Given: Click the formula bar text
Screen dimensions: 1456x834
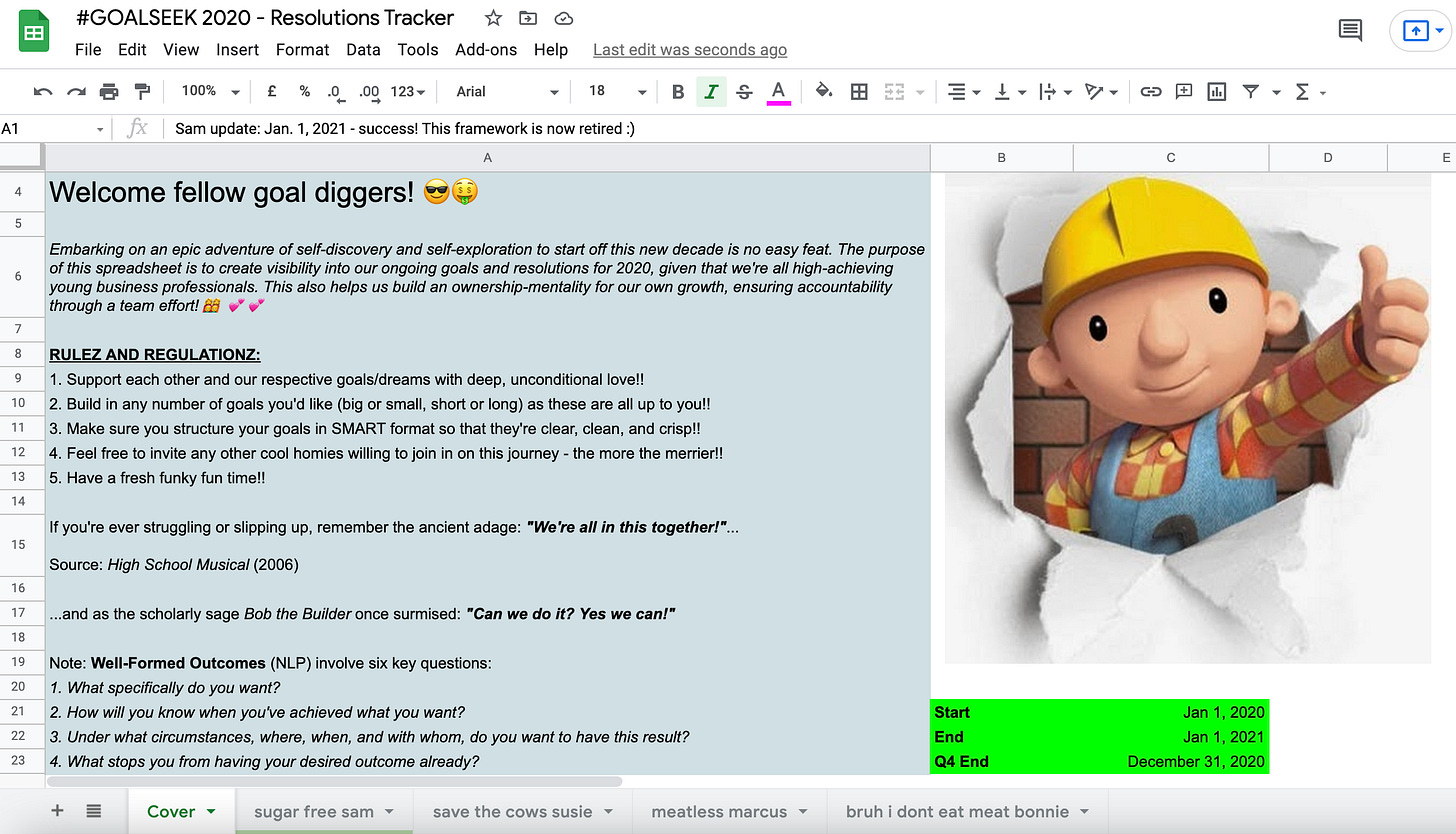Looking at the screenshot, I should coord(405,128).
